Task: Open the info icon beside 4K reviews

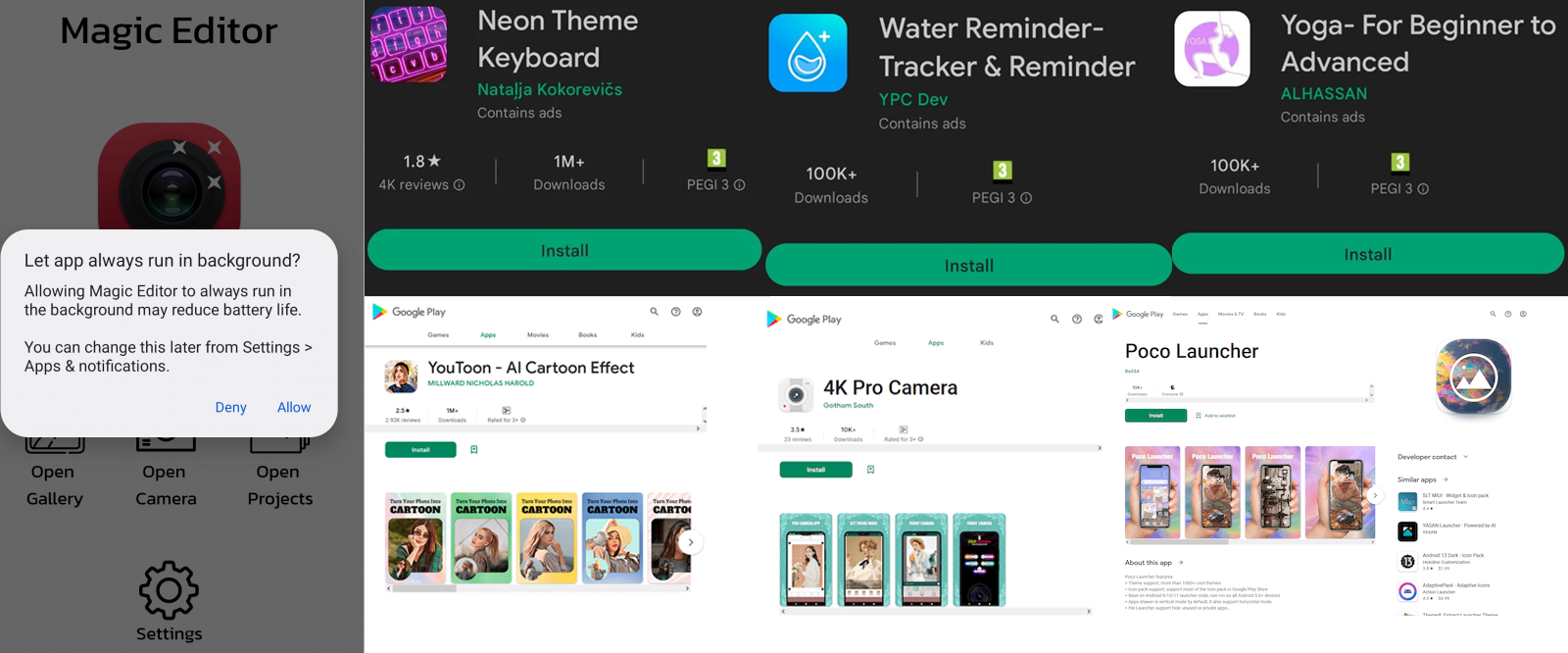Action: 459,184
